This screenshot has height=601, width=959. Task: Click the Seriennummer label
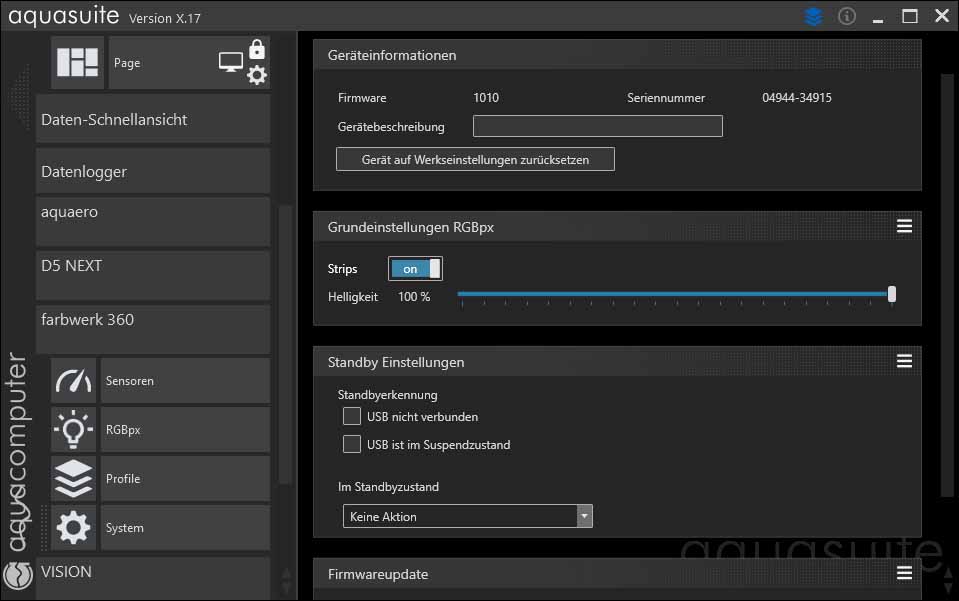click(666, 98)
